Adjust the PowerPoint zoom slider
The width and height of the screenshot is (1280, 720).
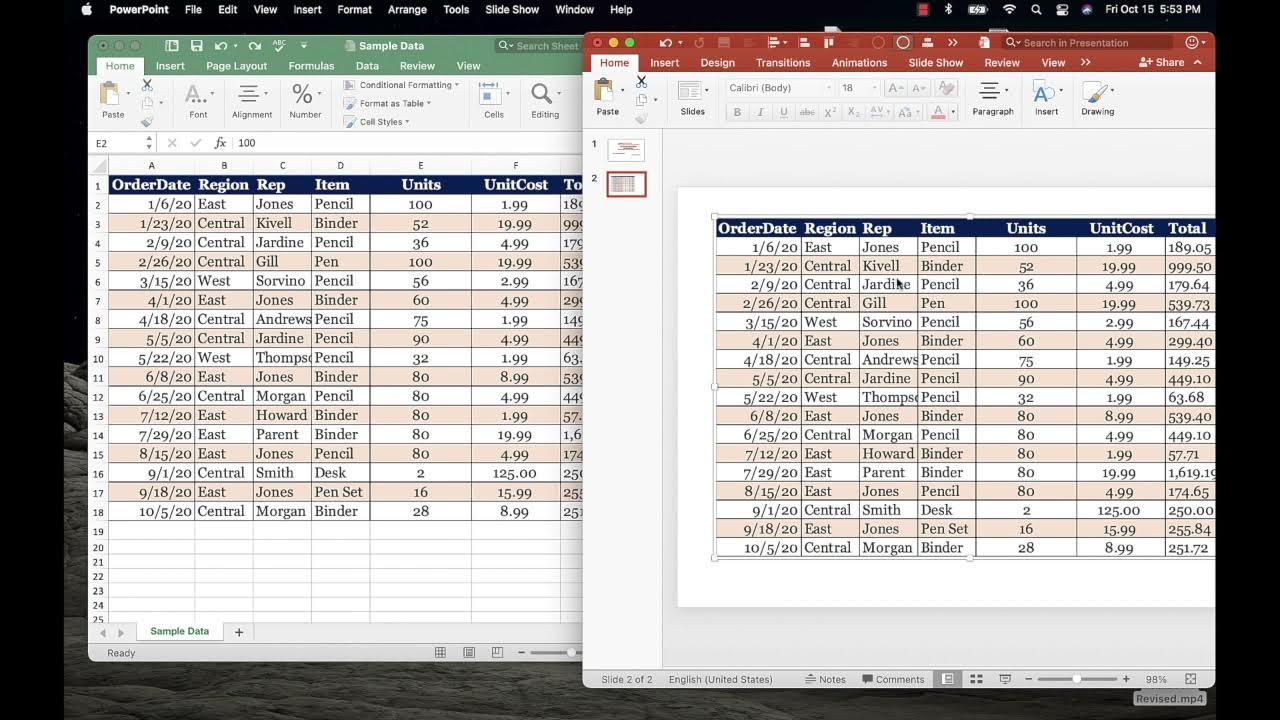point(1077,679)
